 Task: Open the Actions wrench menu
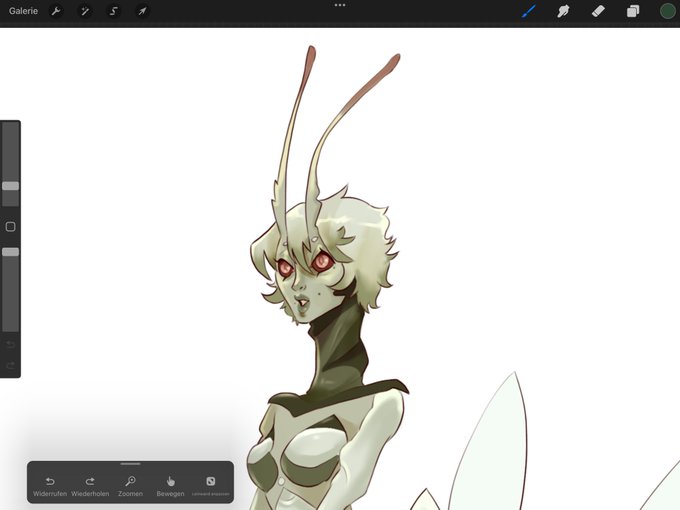coord(56,11)
